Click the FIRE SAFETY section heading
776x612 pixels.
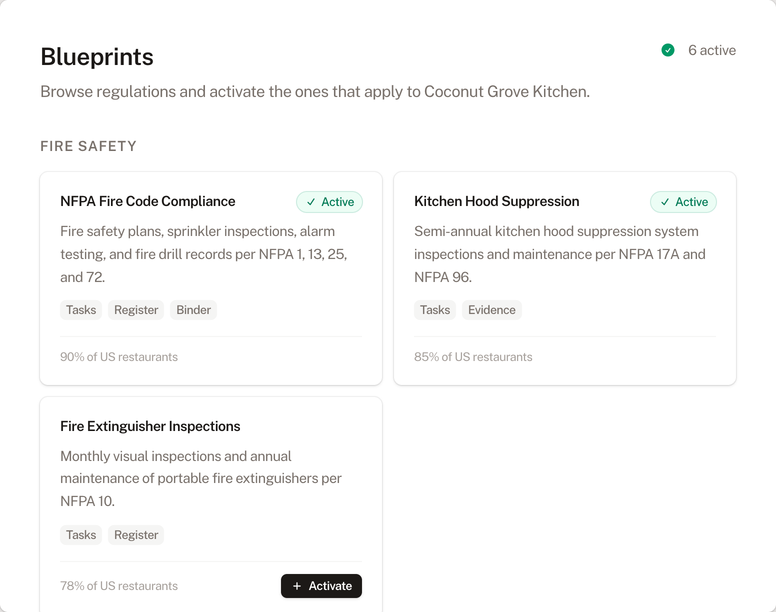click(x=88, y=146)
